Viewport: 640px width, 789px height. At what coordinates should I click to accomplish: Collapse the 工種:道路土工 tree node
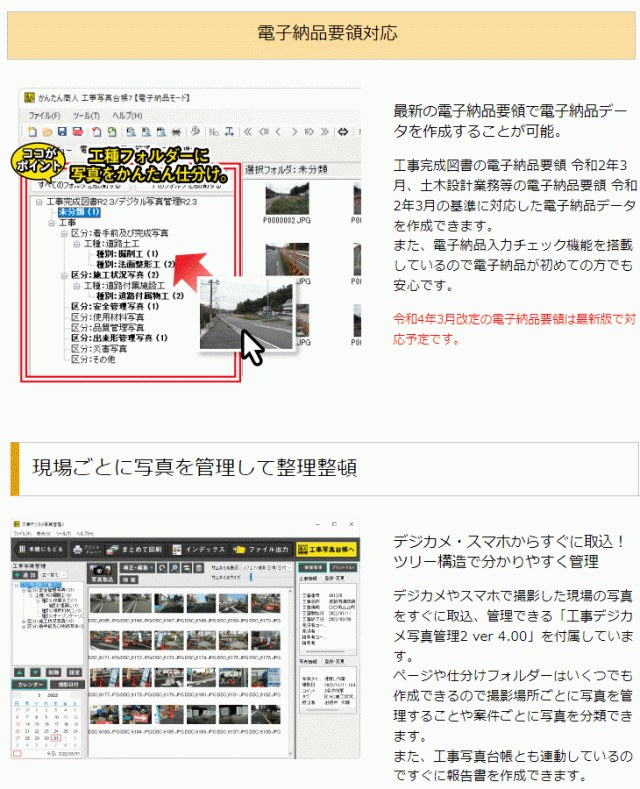(x=77, y=243)
